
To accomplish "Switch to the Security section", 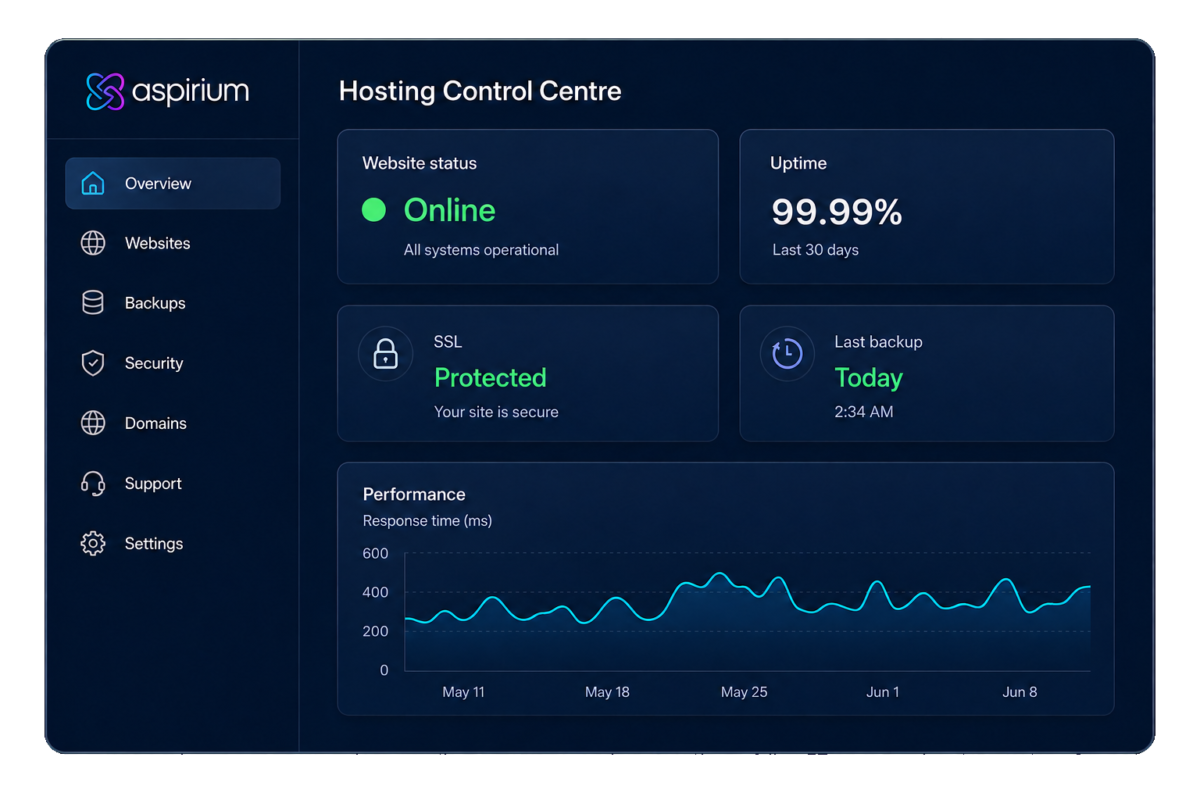I will pyautogui.click(x=173, y=363).
